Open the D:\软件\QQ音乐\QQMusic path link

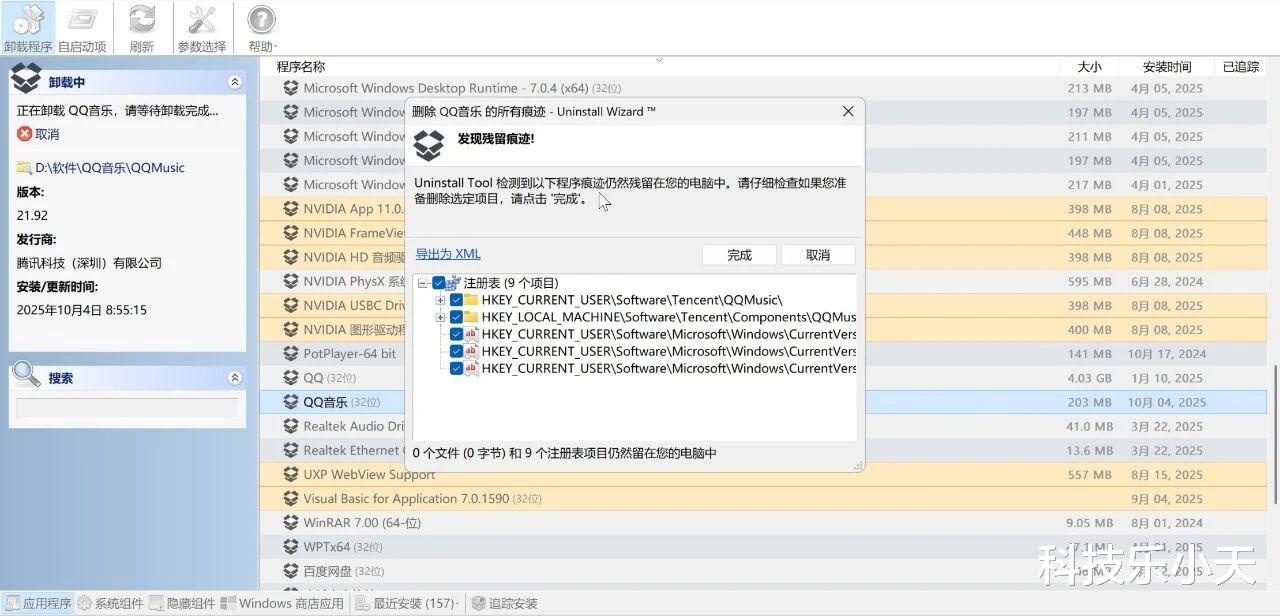[110, 168]
